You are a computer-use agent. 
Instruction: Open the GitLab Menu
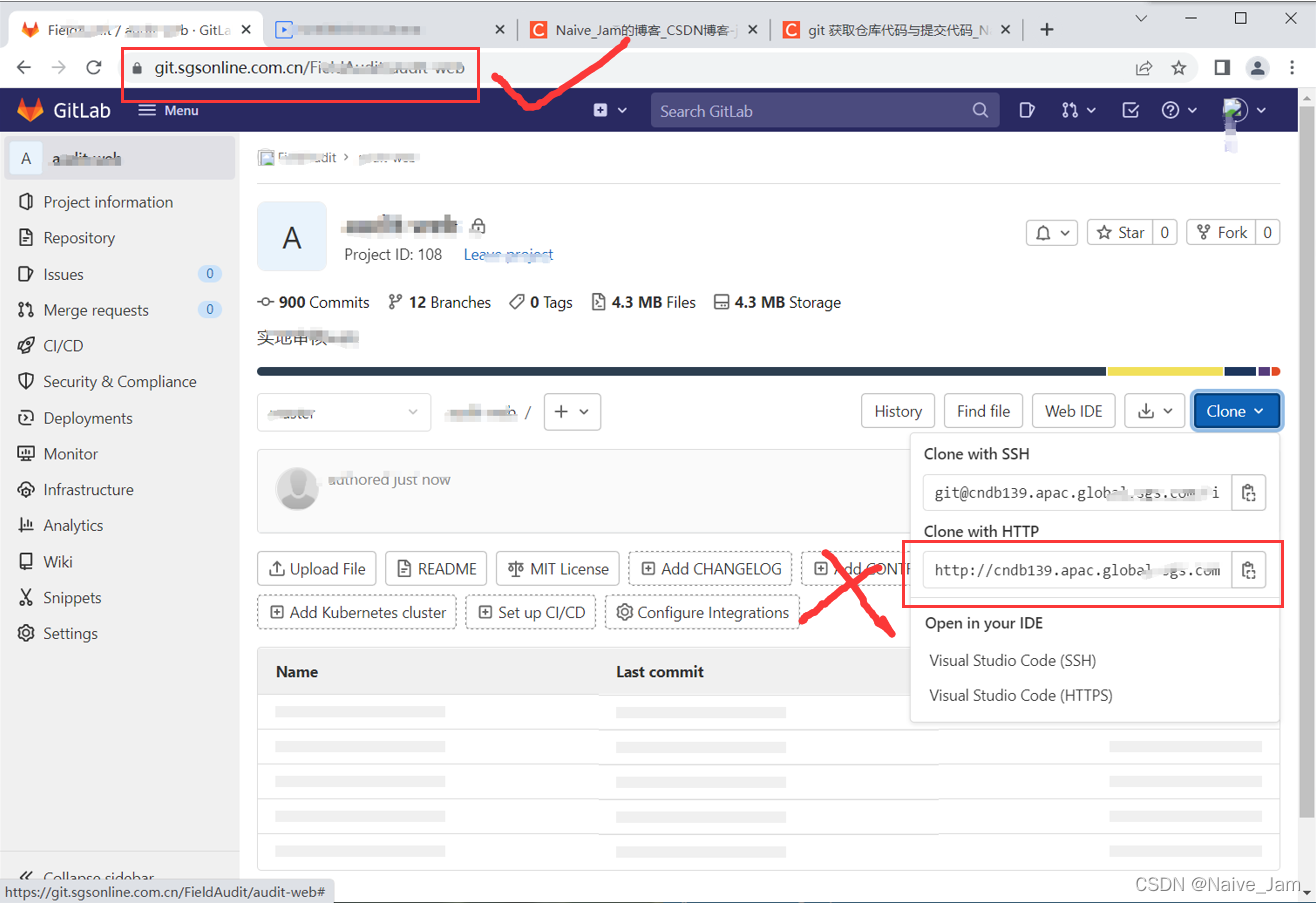coord(168,110)
